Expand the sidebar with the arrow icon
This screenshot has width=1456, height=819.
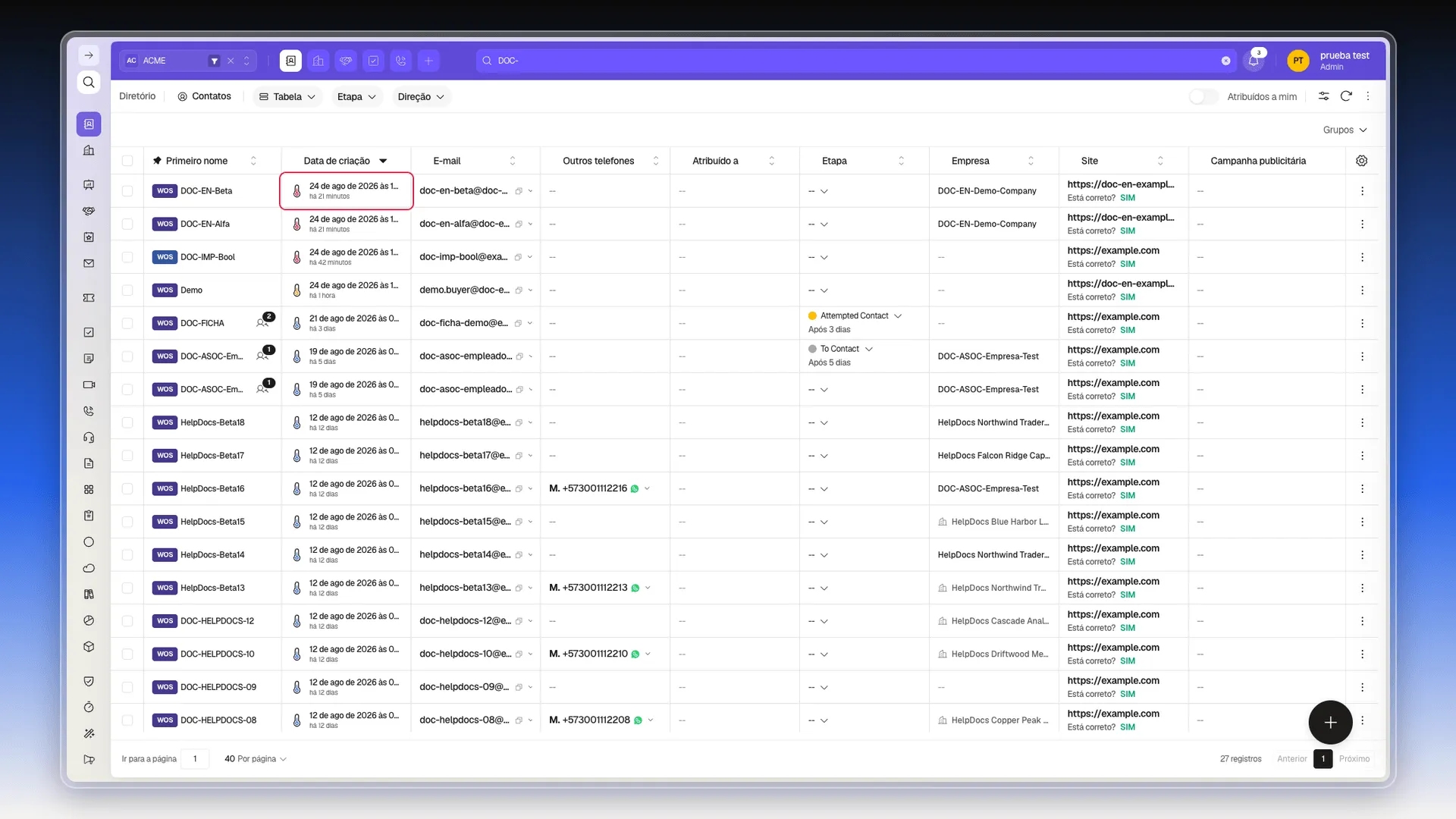(x=89, y=55)
